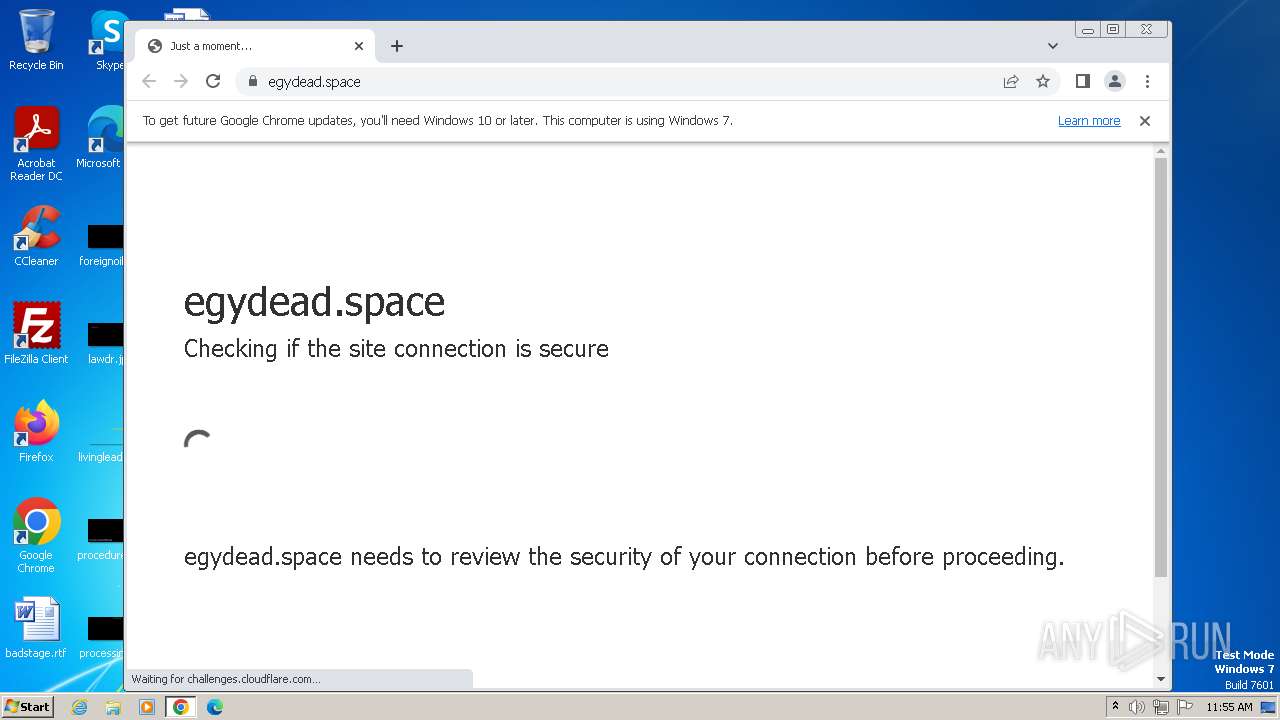This screenshot has width=1280, height=720.
Task: Open Skype desktop icon
Action: (108, 40)
